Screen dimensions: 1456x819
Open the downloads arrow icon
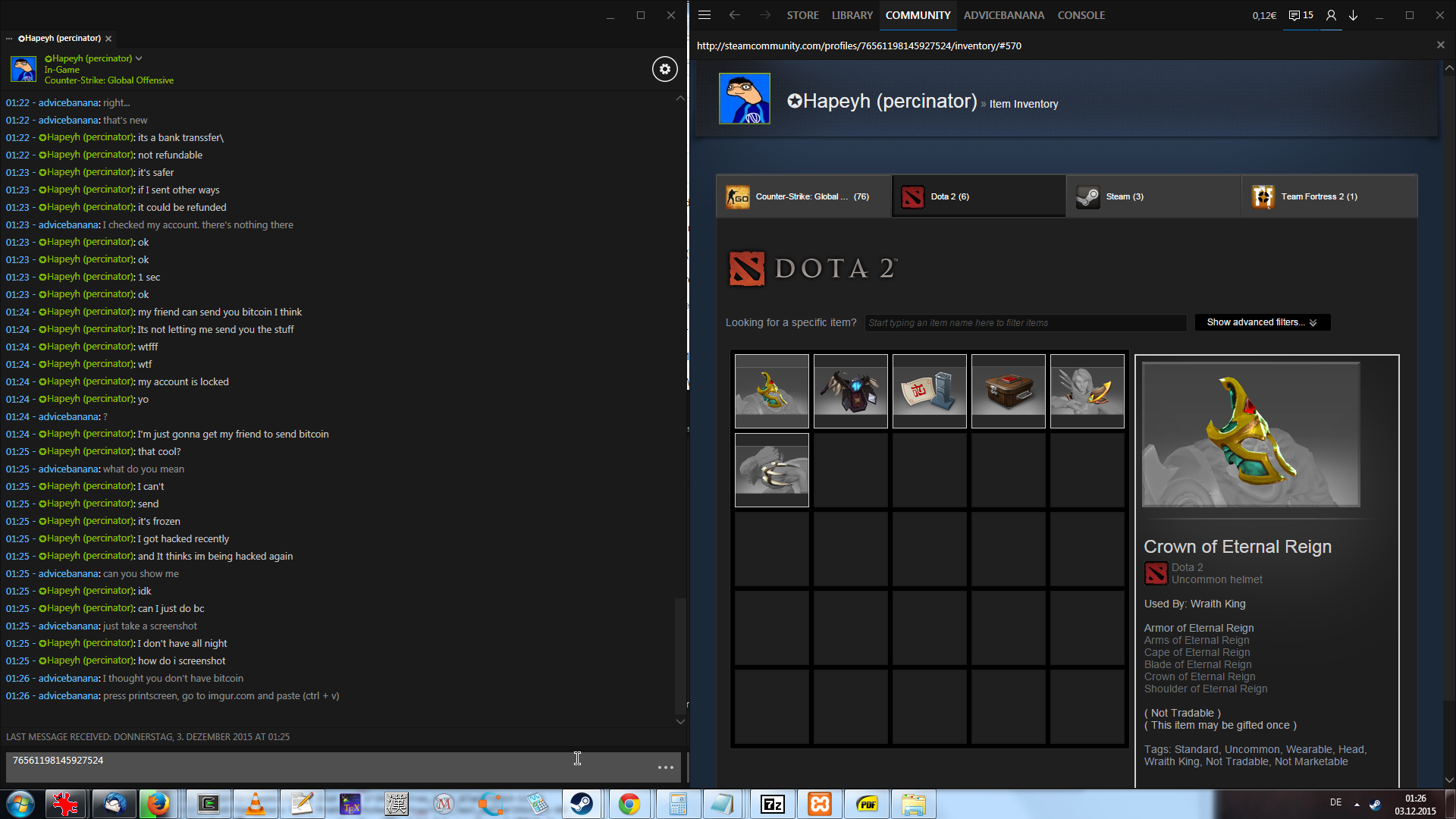[x=1353, y=15]
